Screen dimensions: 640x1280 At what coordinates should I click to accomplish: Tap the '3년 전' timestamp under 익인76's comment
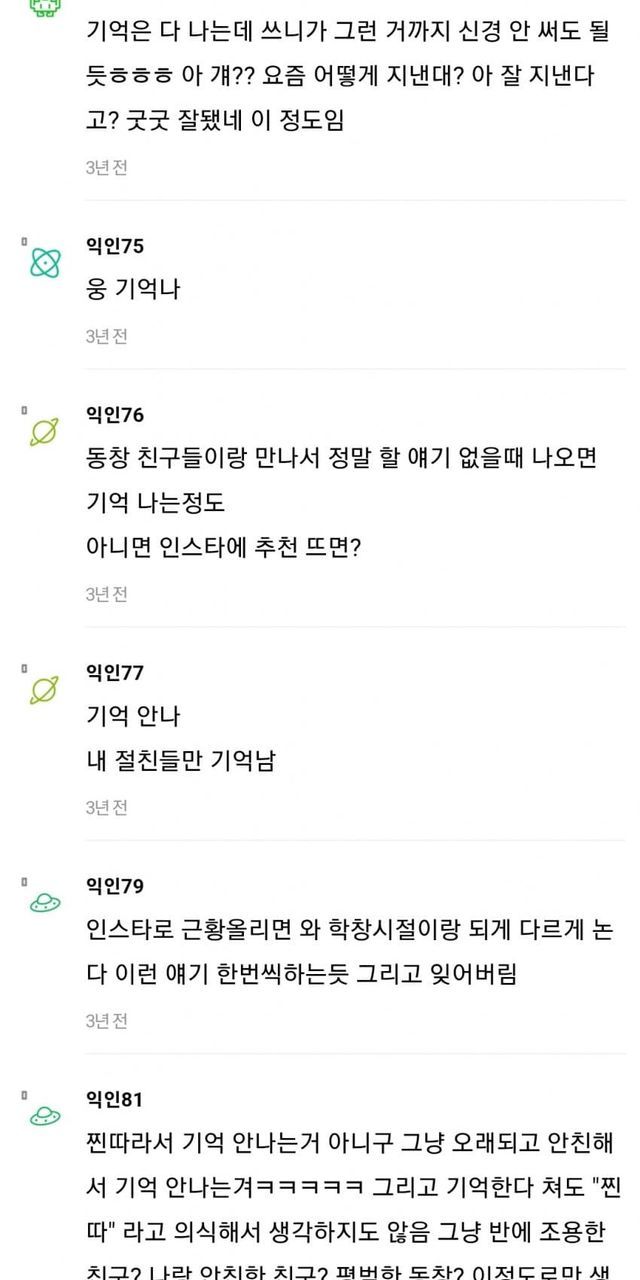(106, 594)
